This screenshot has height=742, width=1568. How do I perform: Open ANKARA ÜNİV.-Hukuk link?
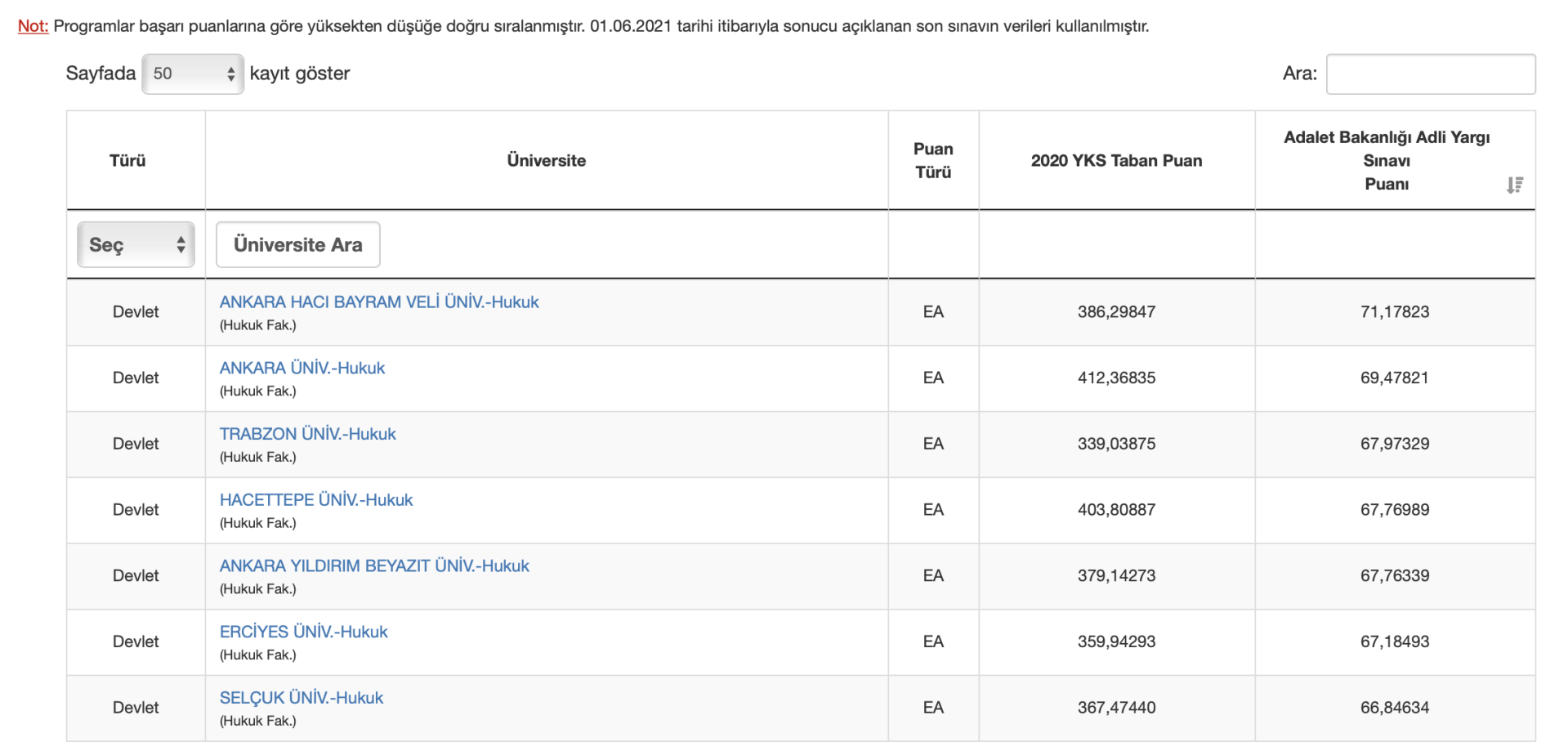click(x=302, y=369)
